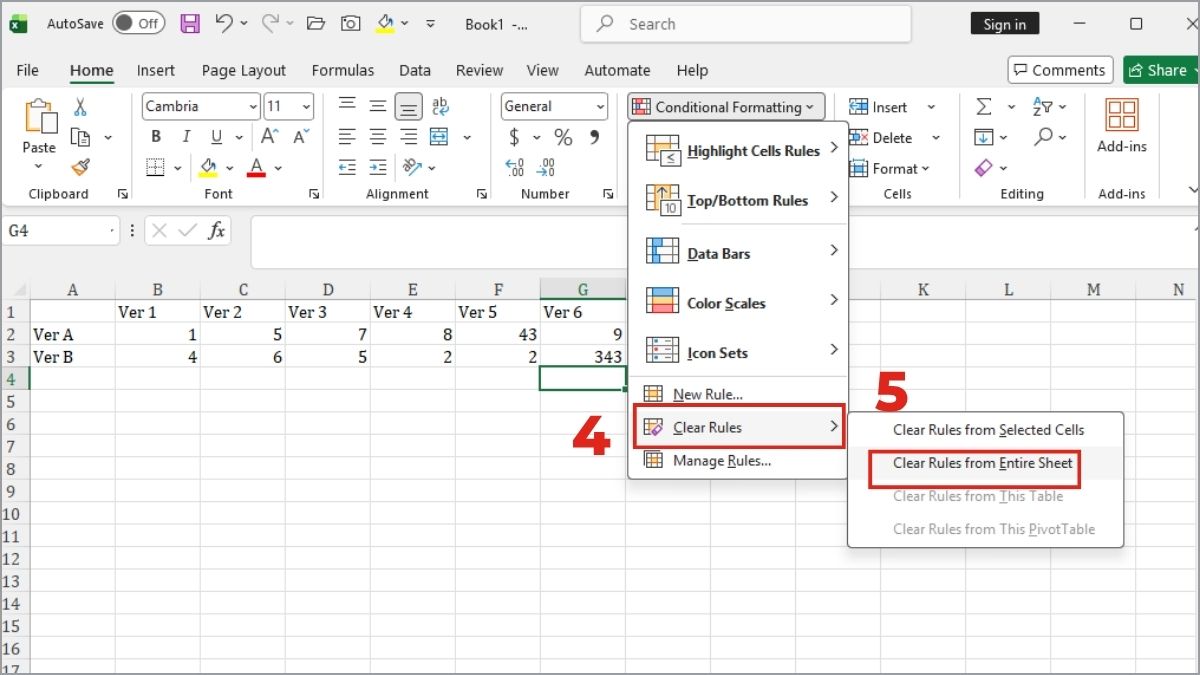Screen dimensions: 1200x675
Task: Open Icon Sets submenu
Action: coord(738,352)
